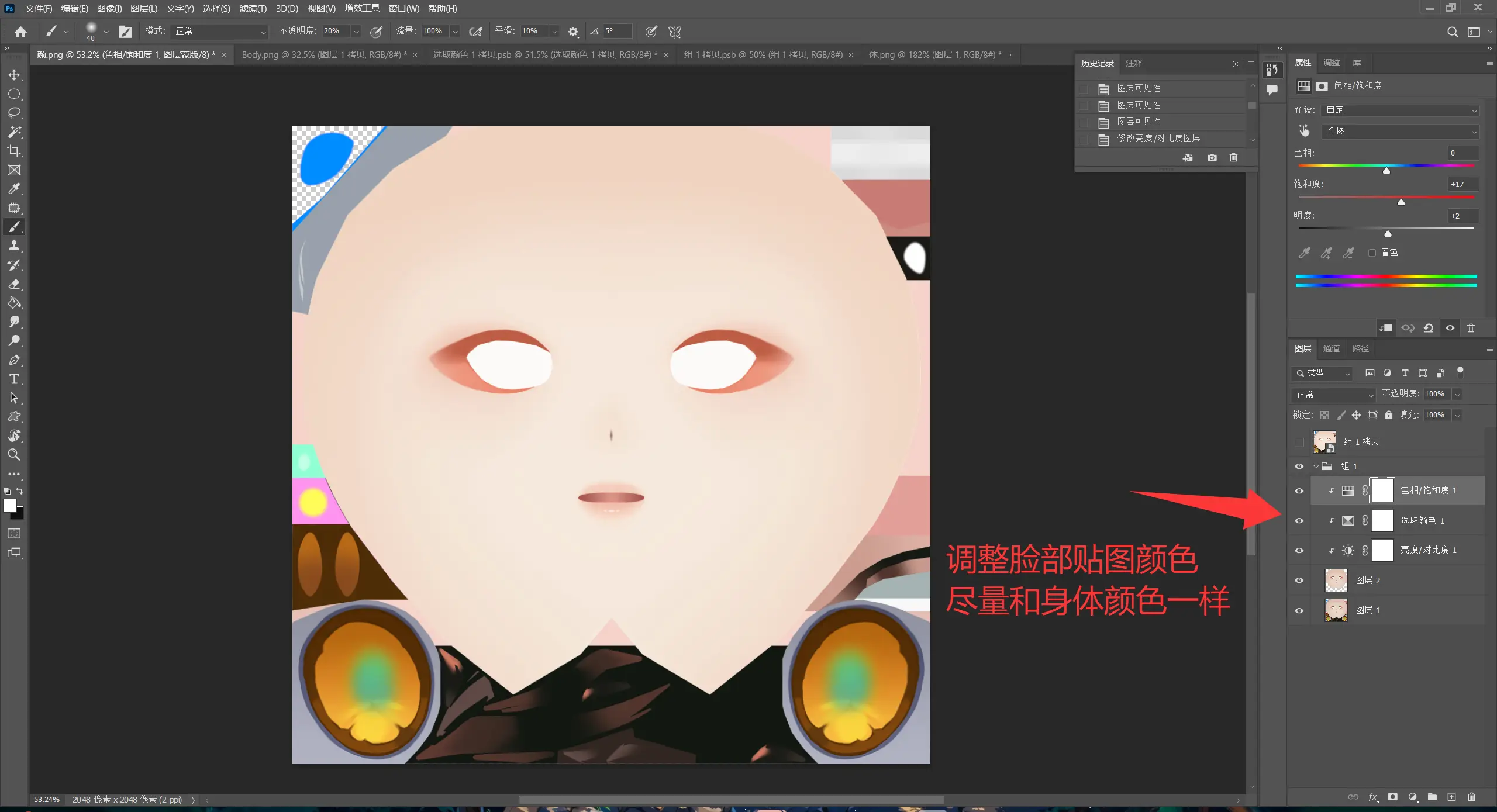Click the 饱和度 saturation slider handle
This screenshot has height=812, width=1497.
tap(1401, 202)
